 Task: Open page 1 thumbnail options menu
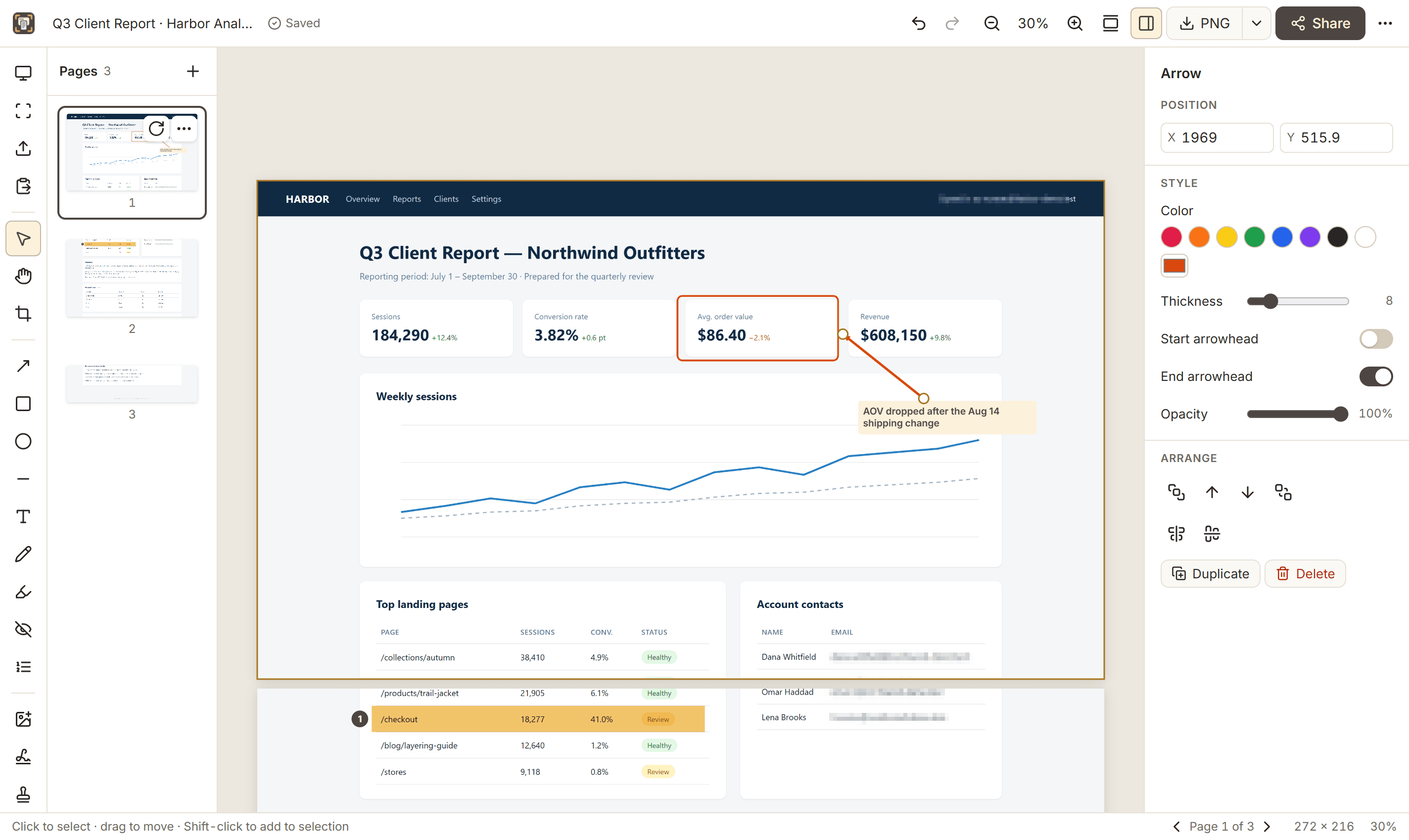click(x=184, y=129)
